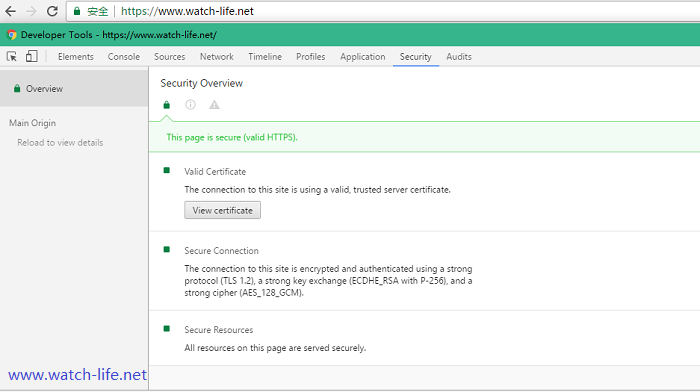Open the Audits tab

click(x=459, y=57)
